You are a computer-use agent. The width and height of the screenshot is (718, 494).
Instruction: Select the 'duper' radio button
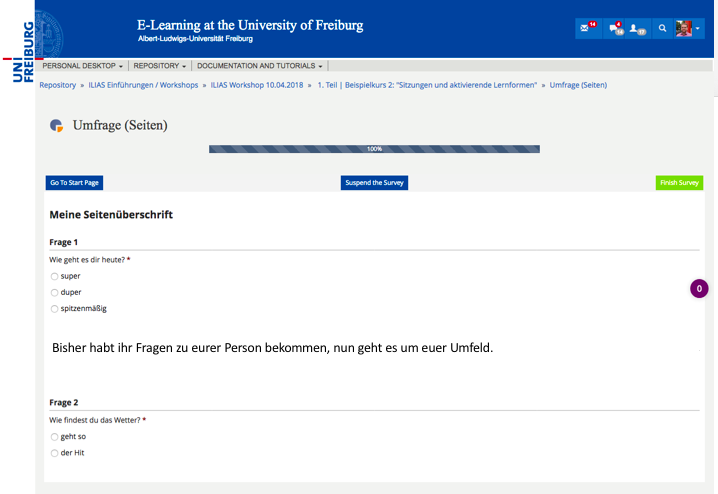(55, 292)
